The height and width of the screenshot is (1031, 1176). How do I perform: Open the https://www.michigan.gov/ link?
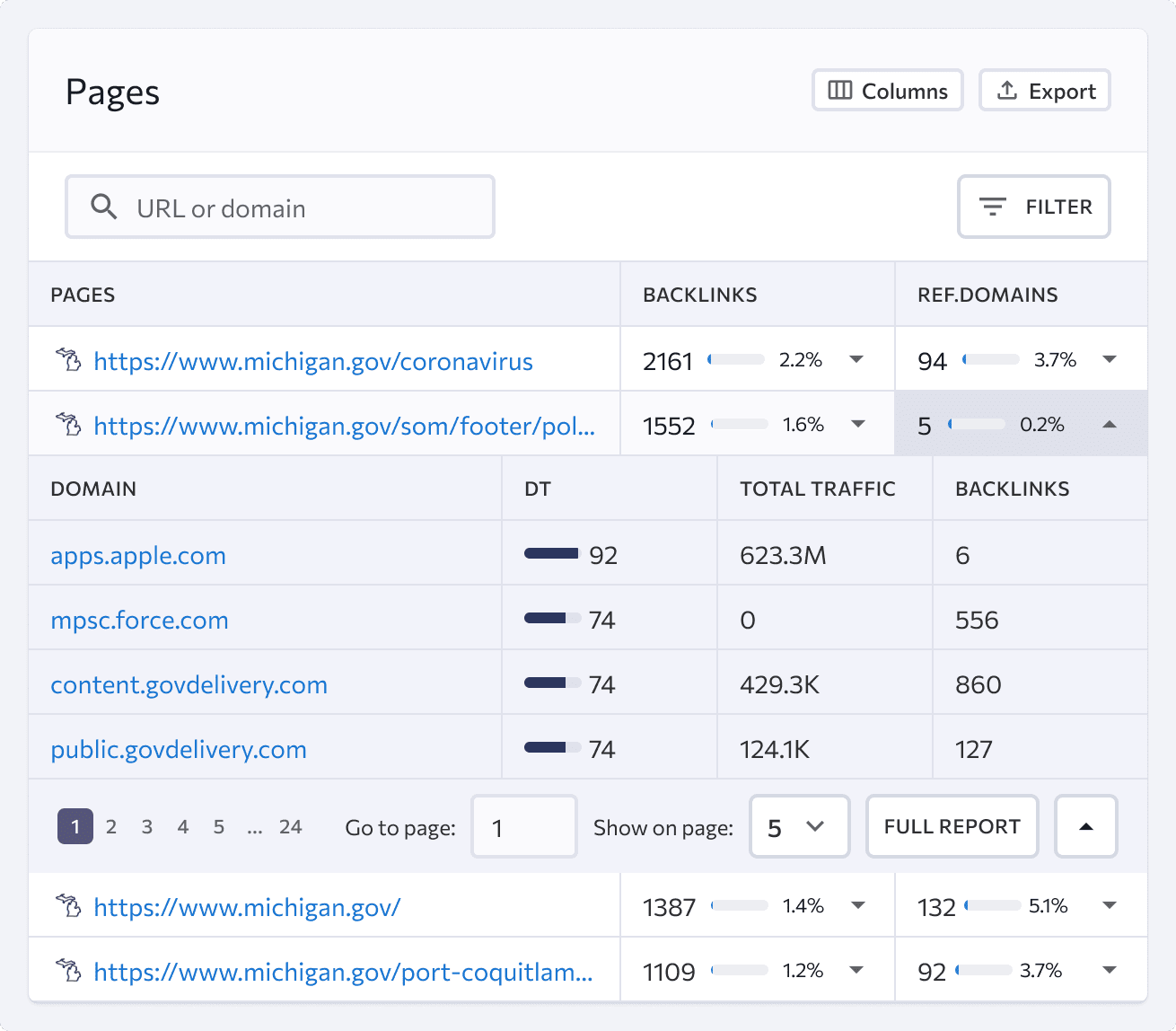pyautogui.click(x=247, y=907)
